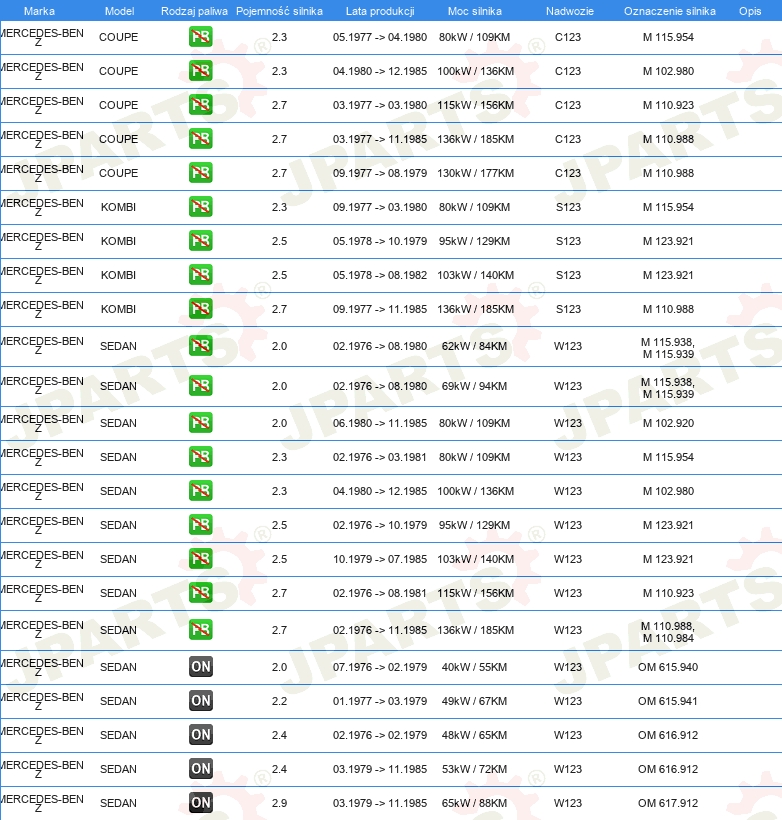Image resolution: width=782 pixels, height=820 pixels.
Task: Click the Moc silnika column header
Action: (474, 11)
